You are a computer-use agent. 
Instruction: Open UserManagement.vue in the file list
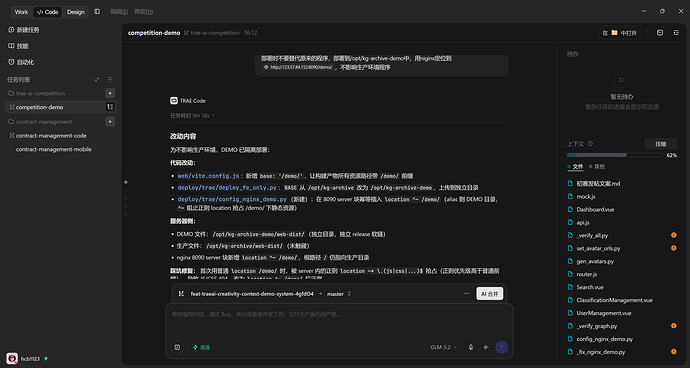click(x=604, y=313)
